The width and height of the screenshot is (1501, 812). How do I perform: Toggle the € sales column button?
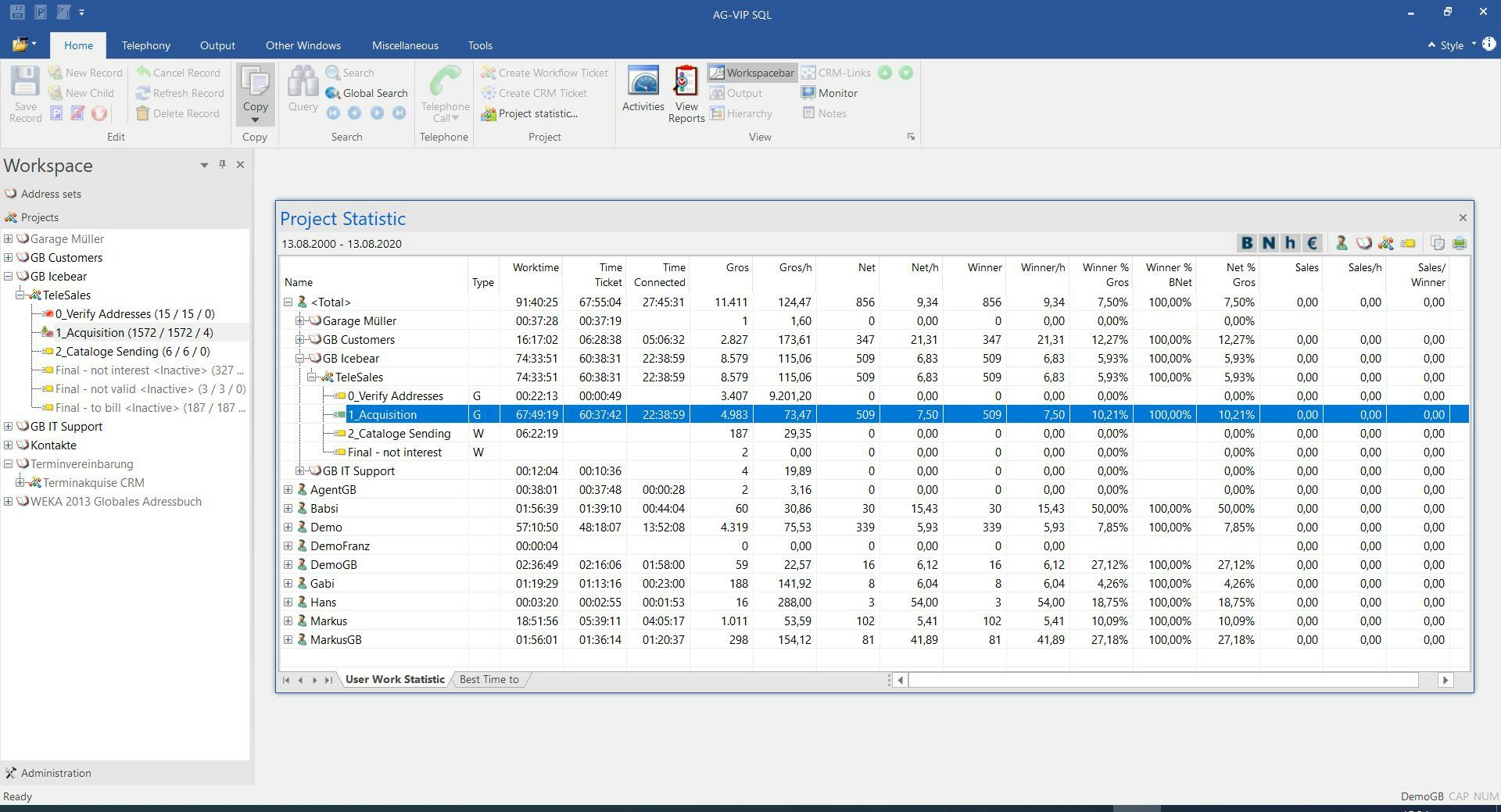[x=1312, y=243]
